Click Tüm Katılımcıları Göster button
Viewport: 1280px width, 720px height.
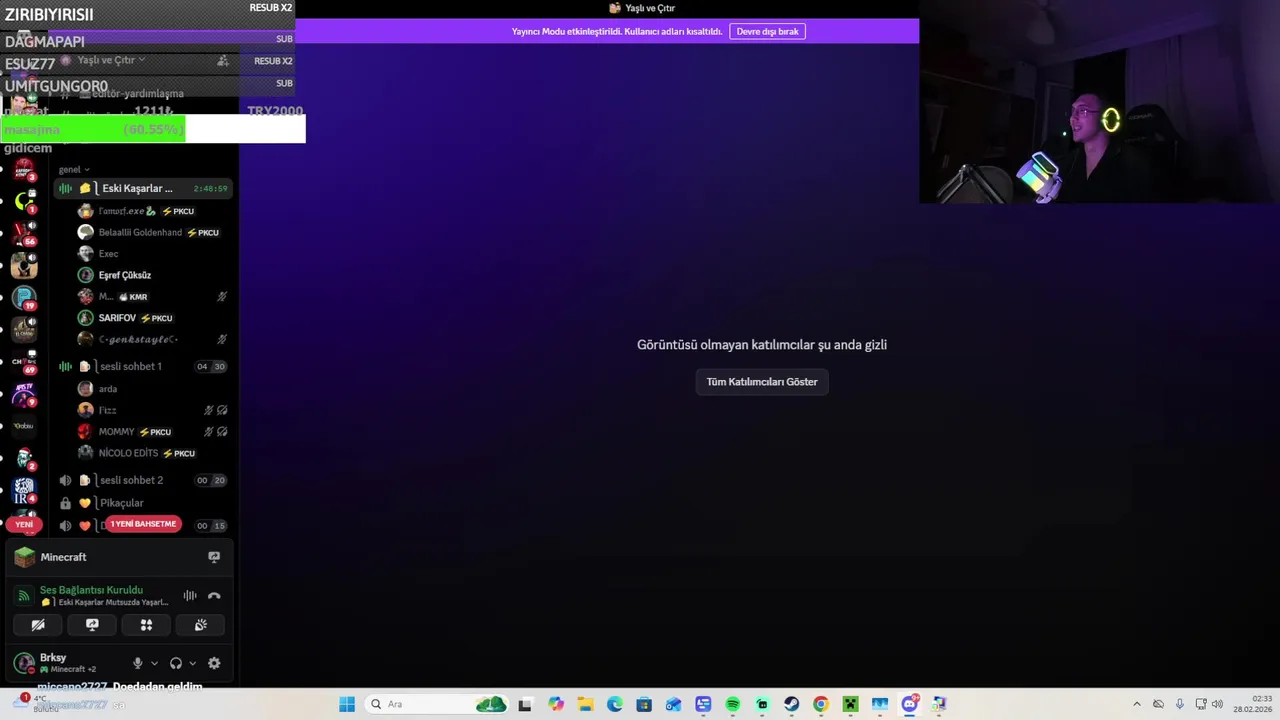pyautogui.click(x=762, y=382)
